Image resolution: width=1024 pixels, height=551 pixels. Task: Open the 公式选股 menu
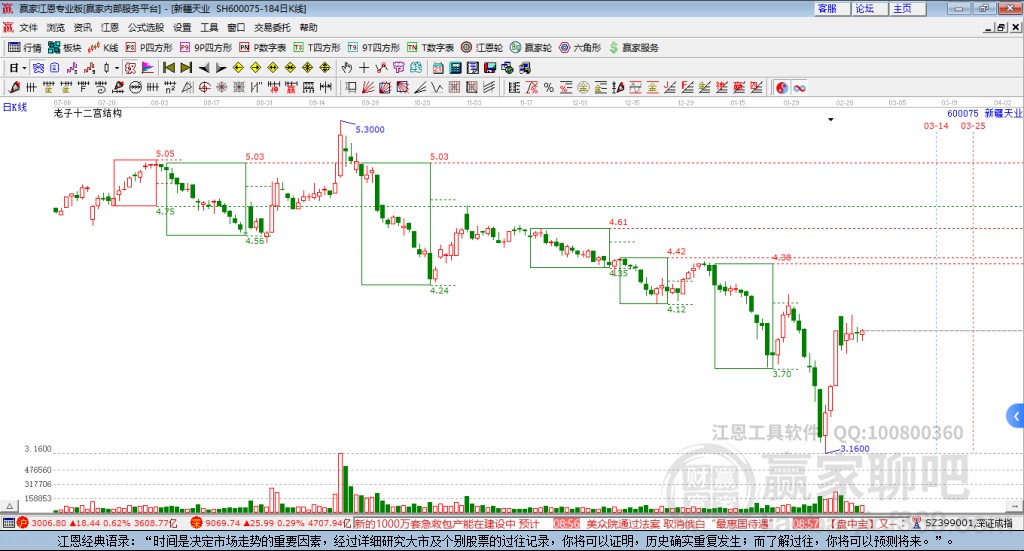(146, 27)
